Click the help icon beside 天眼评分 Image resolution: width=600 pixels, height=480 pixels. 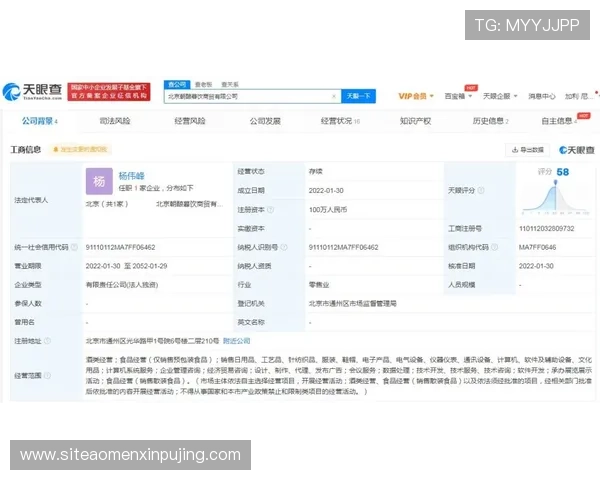tap(481, 190)
